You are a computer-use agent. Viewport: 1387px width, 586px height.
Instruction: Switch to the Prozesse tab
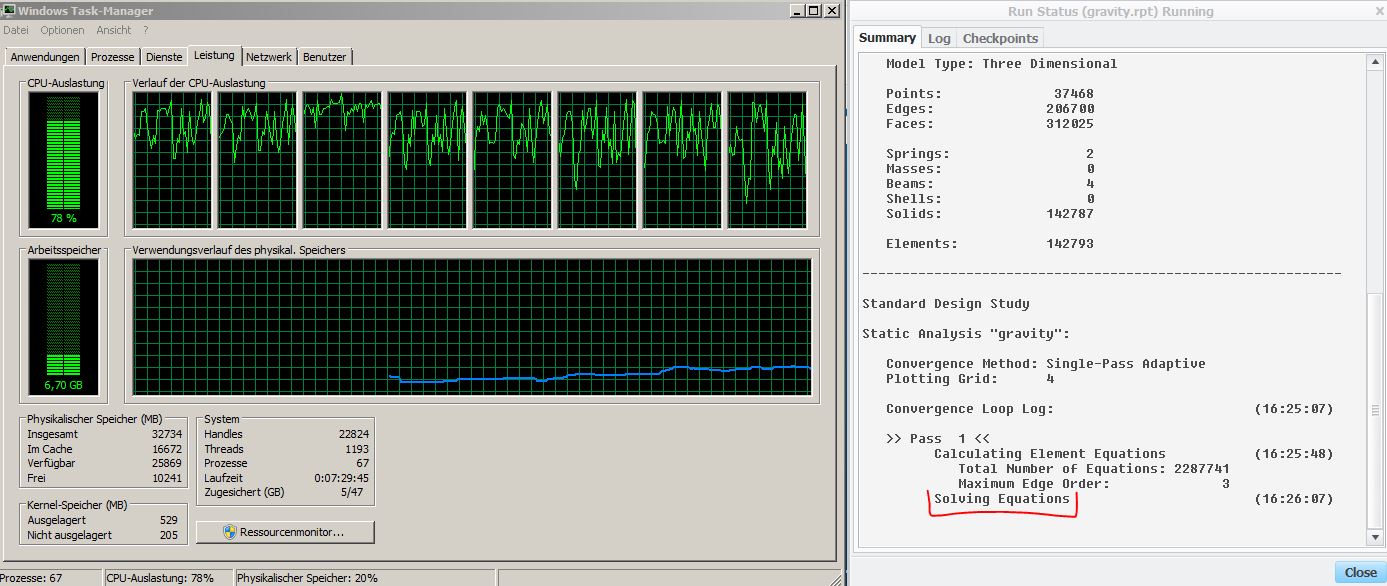click(x=113, y=57)
